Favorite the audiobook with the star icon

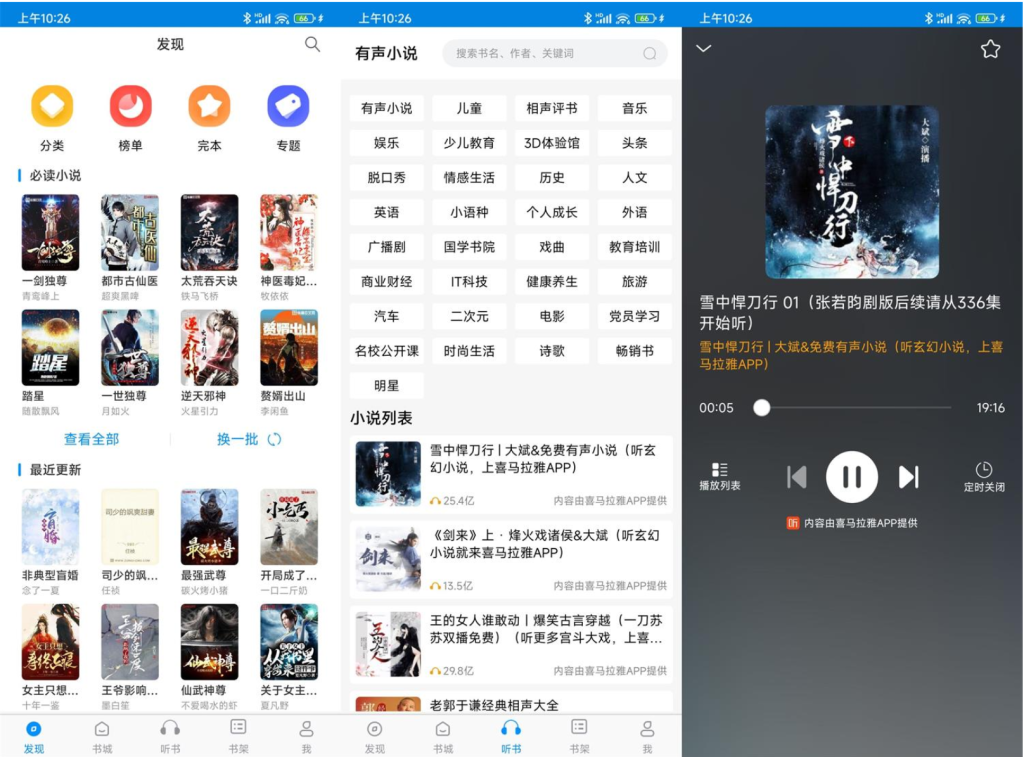click(990, 49)
